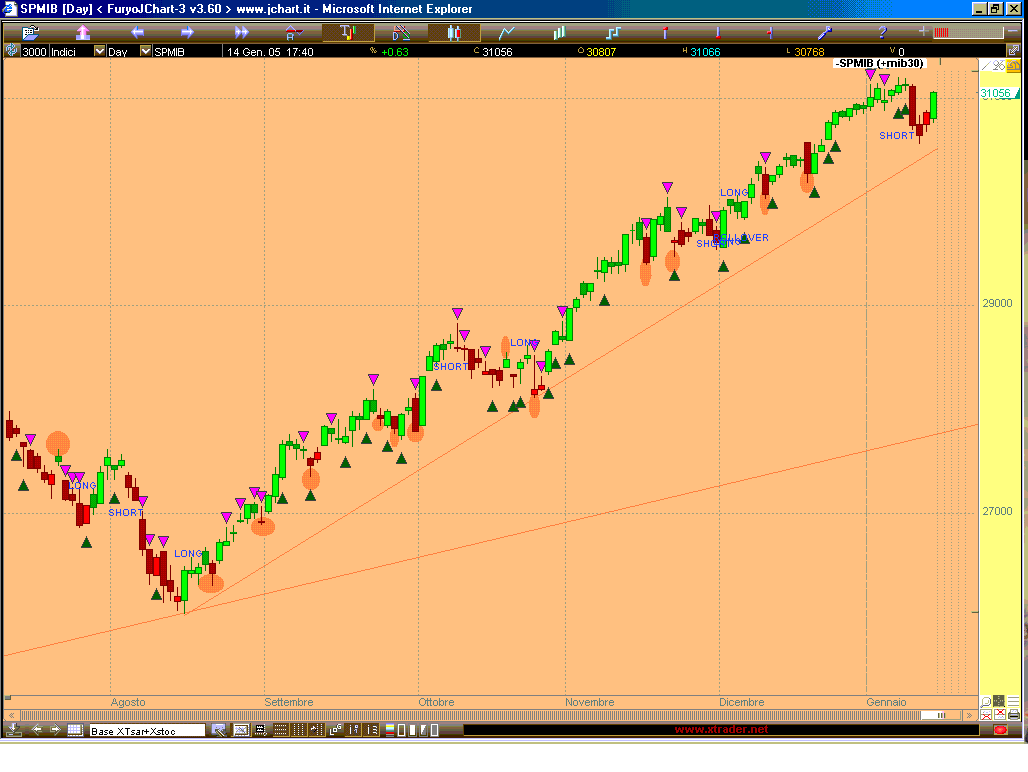Click the magnifier zoom icon

coord(986,702)
